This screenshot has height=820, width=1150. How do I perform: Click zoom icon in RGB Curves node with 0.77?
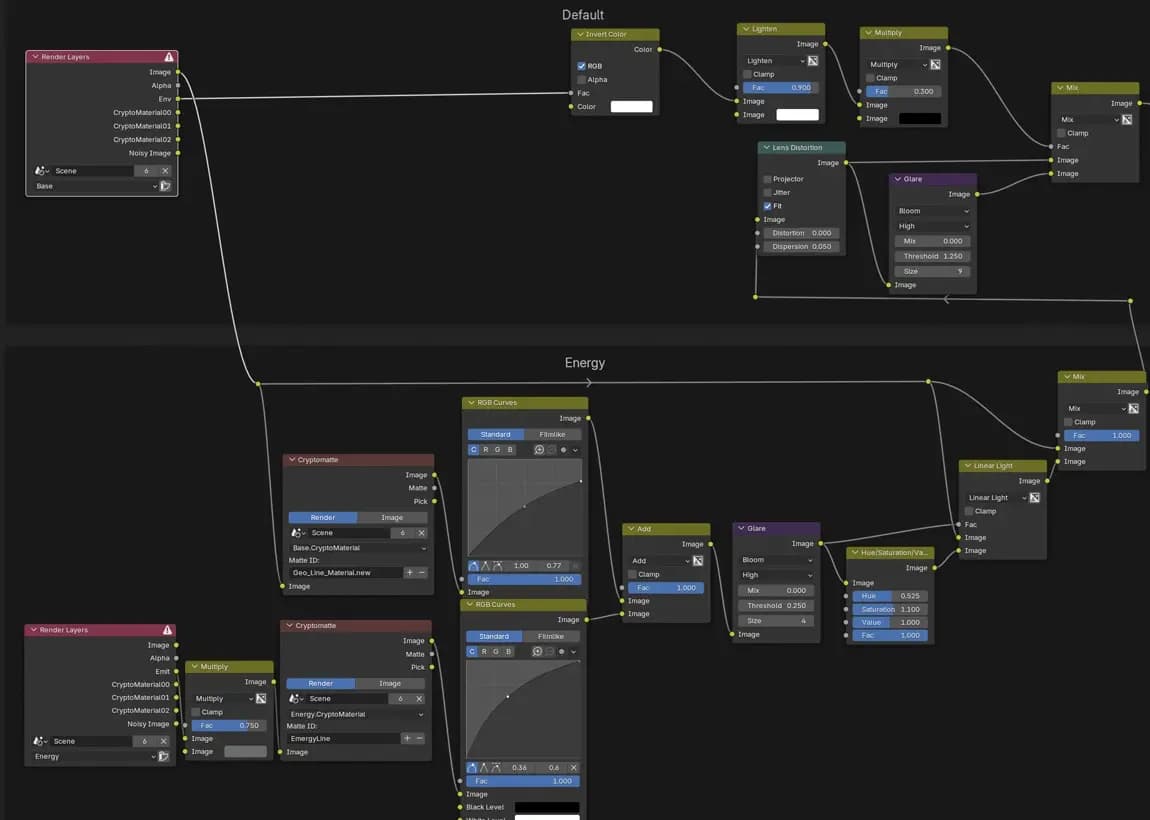[539, 450]
